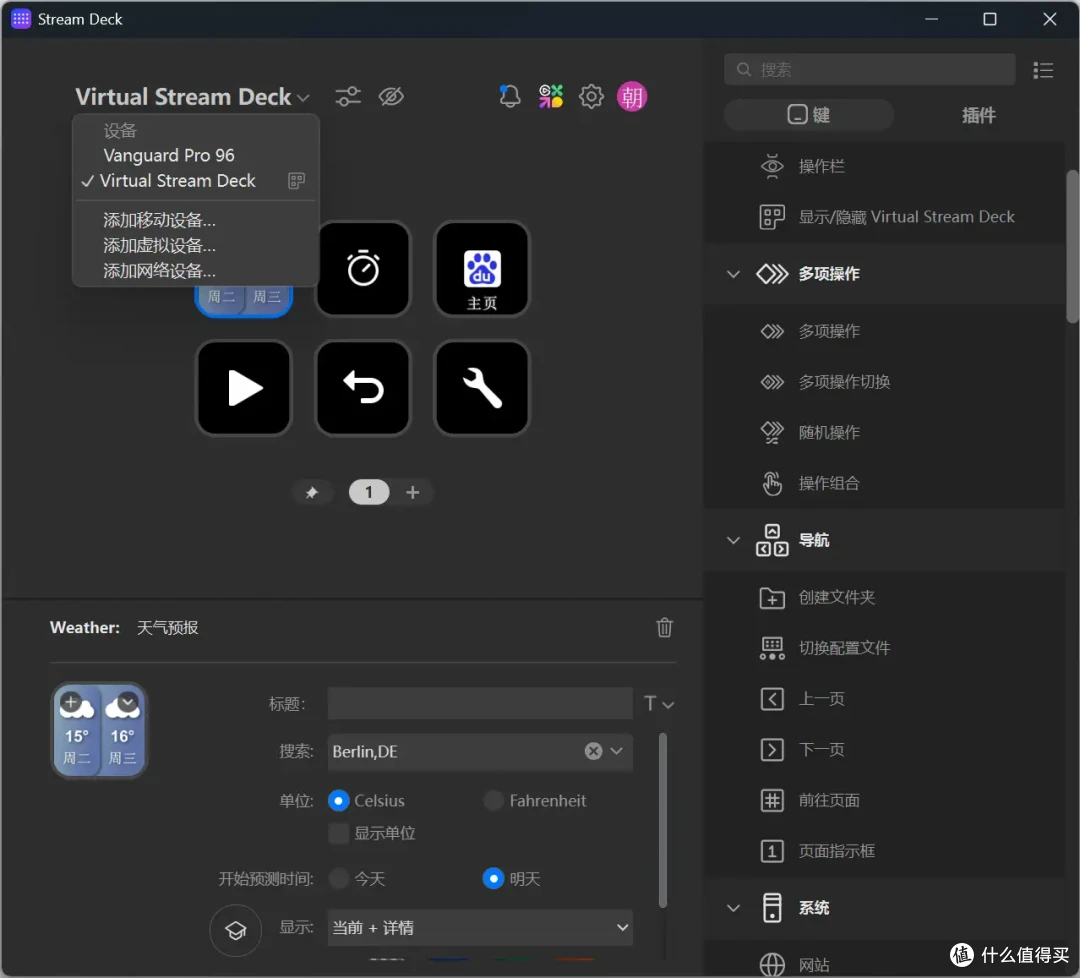The width and height of the screenshot is (1080, 978).
Task: Switch to the 插件 tab
Action: 979,114
